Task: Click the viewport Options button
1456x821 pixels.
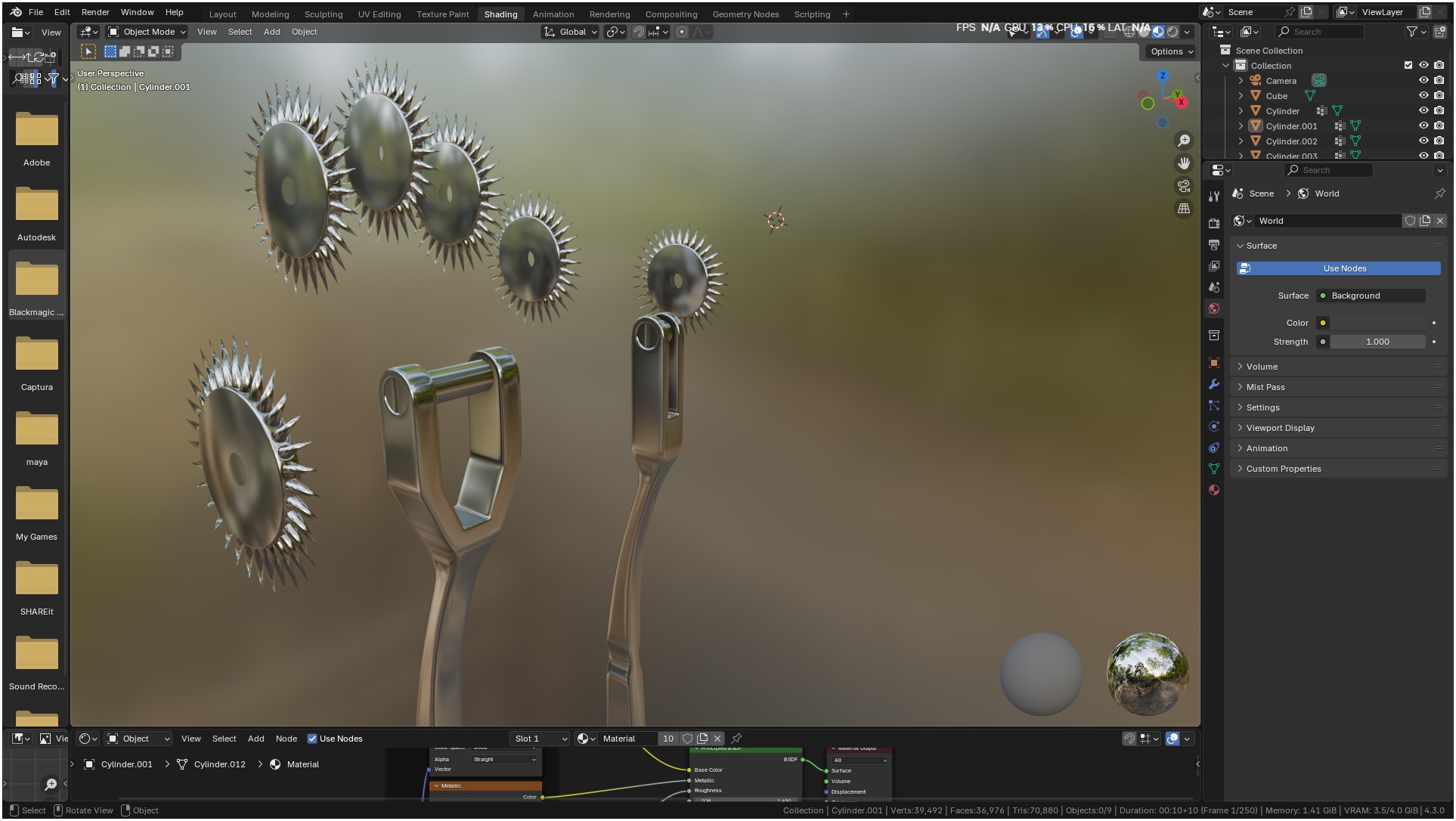Action: (x=1171, y=51)
